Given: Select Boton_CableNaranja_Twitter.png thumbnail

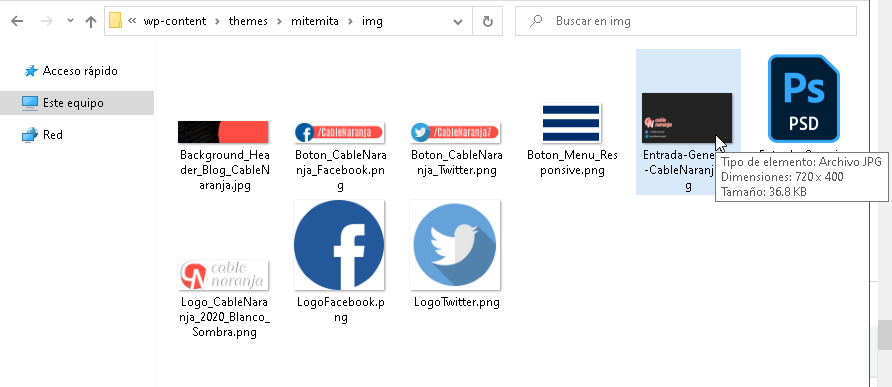Looking at the screenshot, I should coord(455,132).
